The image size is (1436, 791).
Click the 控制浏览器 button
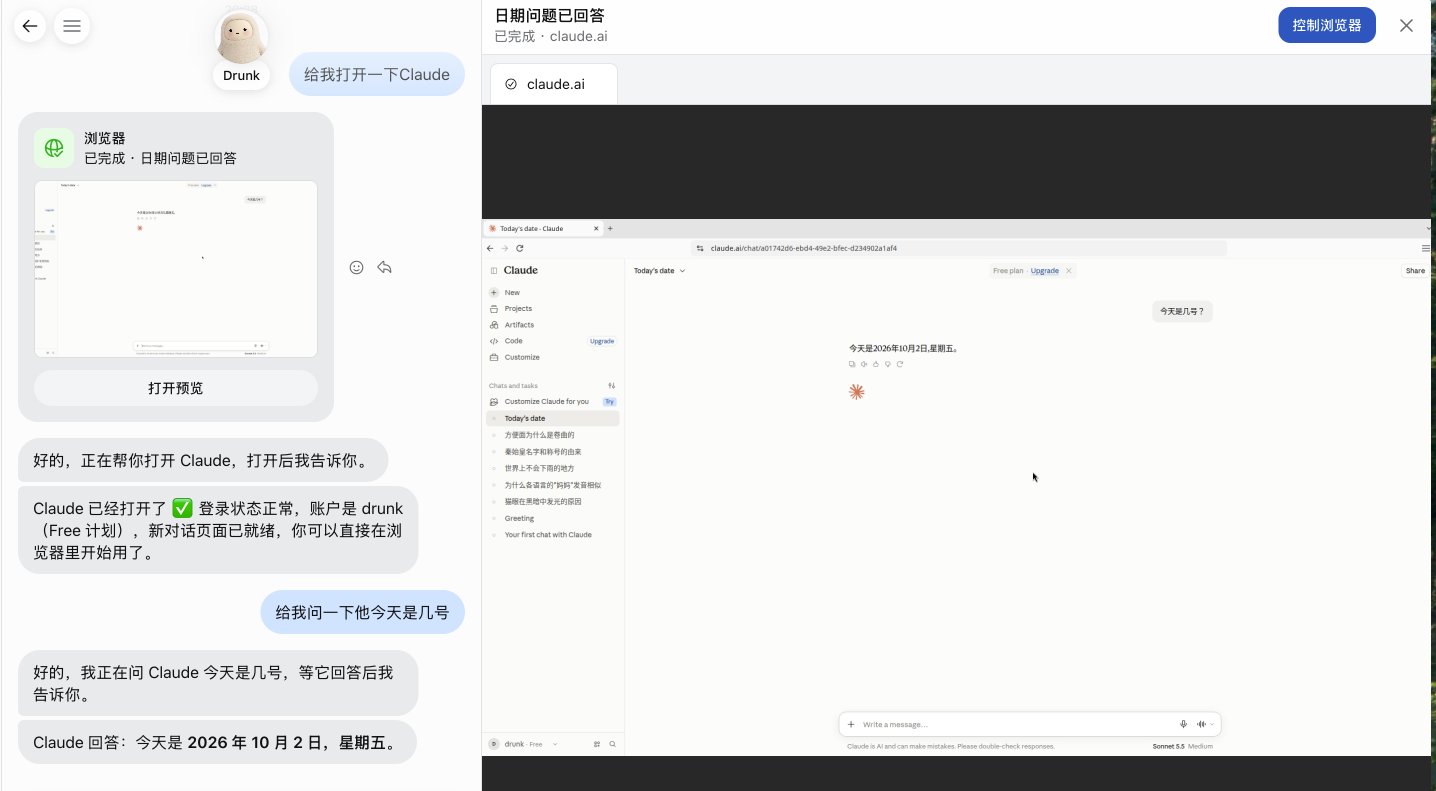click(x=1326, y=26)
